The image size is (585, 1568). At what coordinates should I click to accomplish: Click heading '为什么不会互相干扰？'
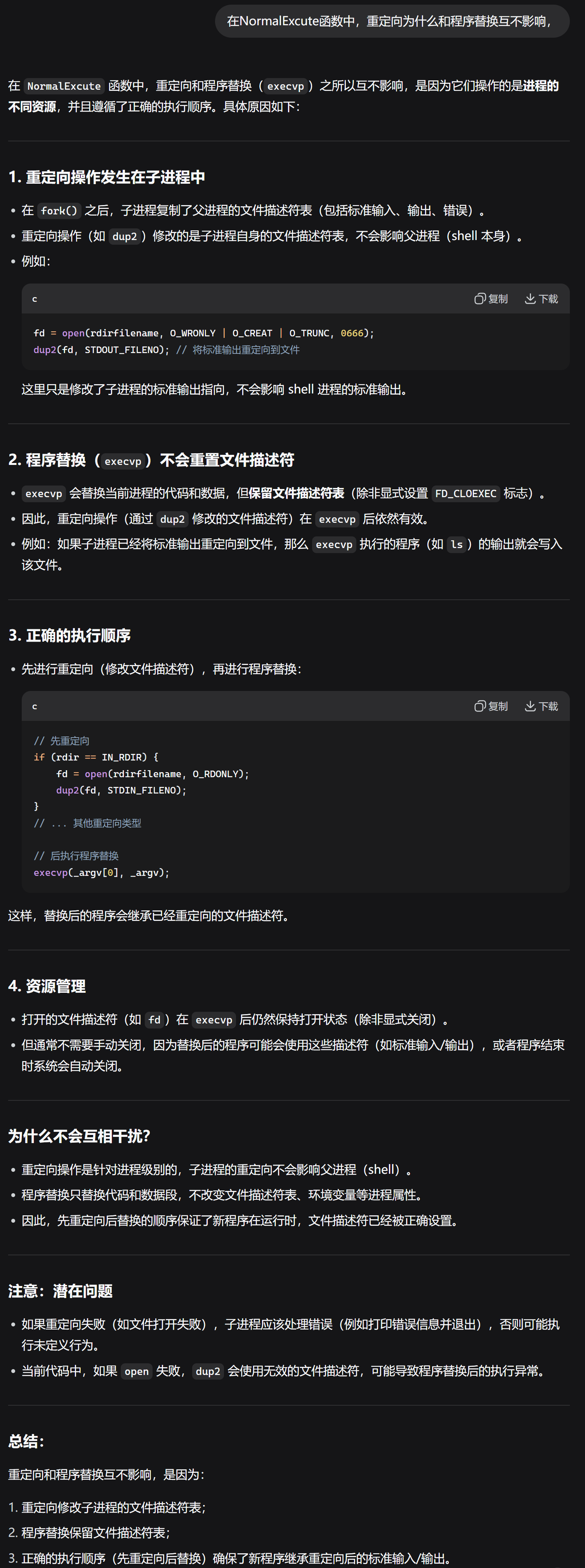[x=79, y=1136]
